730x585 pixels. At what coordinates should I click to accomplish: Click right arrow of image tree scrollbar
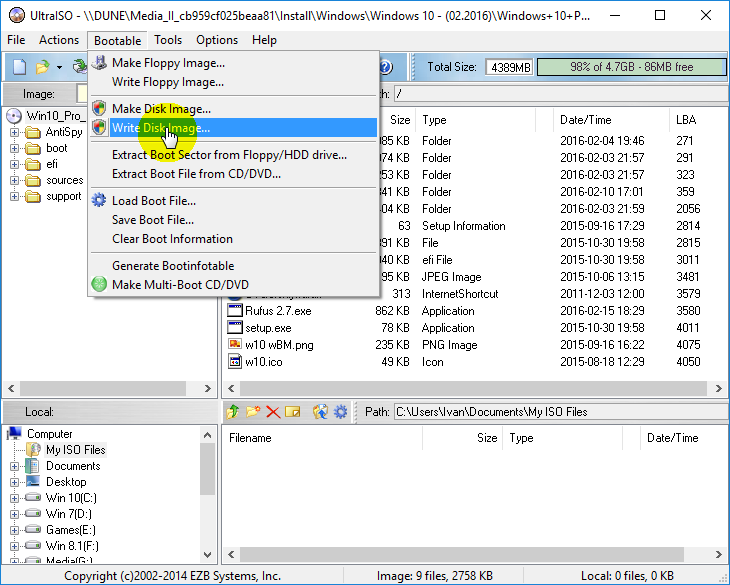[x=208, y=388]
